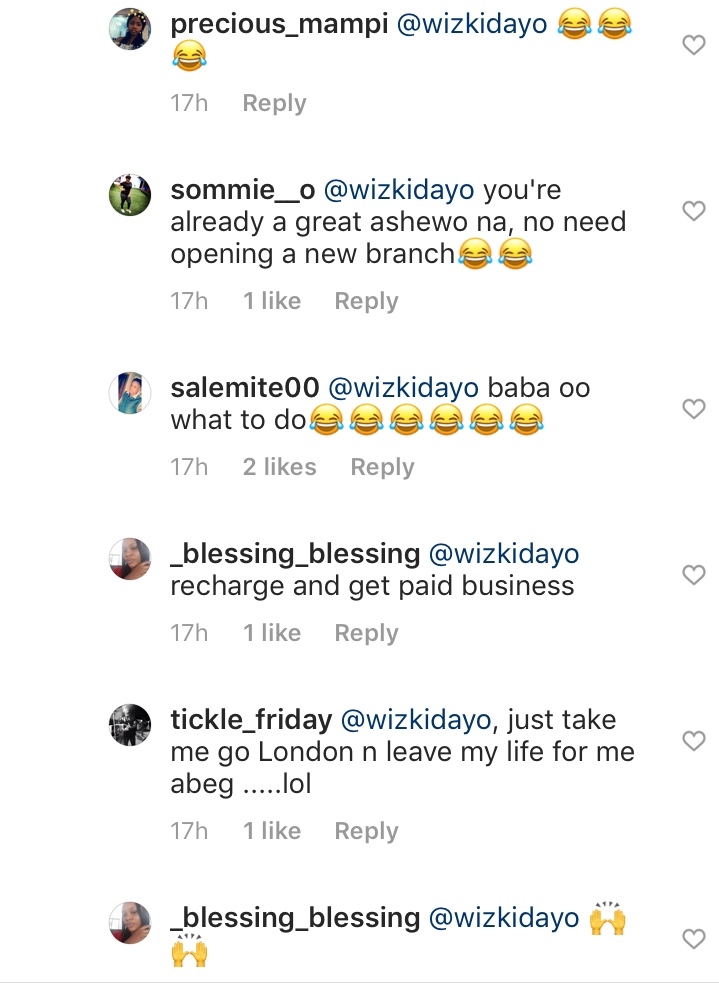View the 2 likes on salemite00's comment
The height and width of the screenshot is (985, 719).
tap(279, 467)
